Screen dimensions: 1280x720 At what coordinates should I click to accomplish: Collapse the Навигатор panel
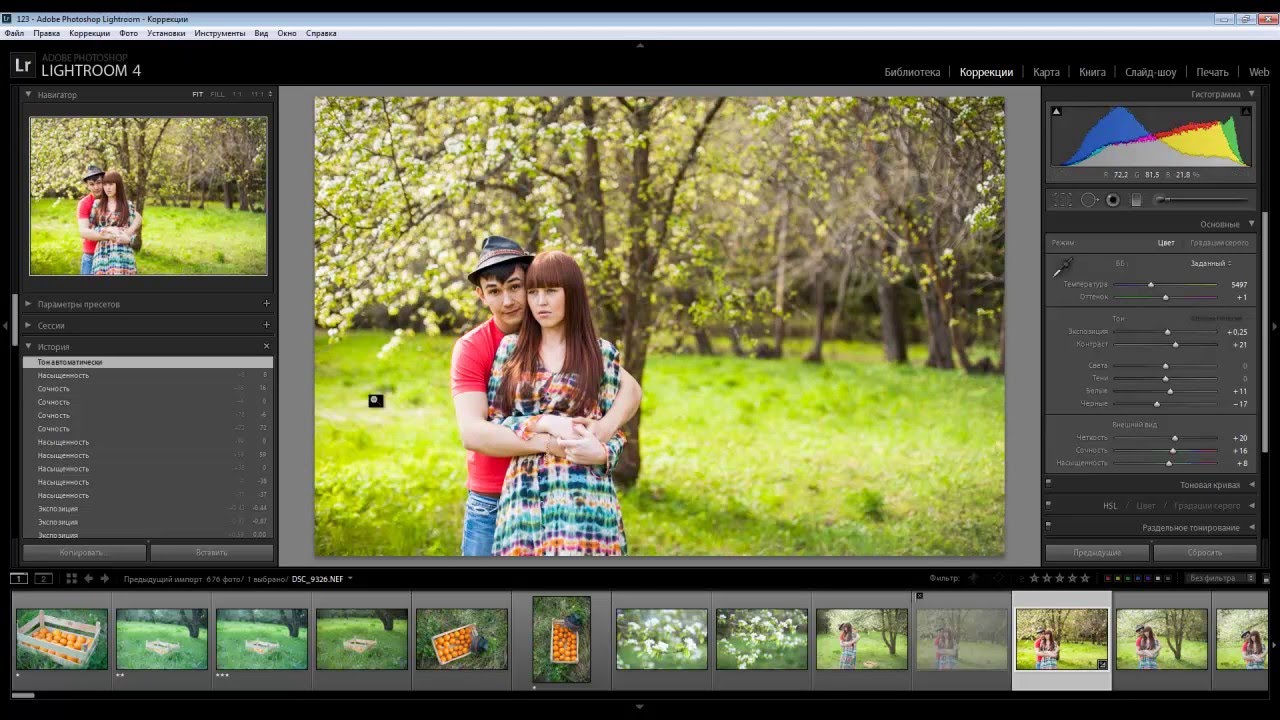point(28,94)
